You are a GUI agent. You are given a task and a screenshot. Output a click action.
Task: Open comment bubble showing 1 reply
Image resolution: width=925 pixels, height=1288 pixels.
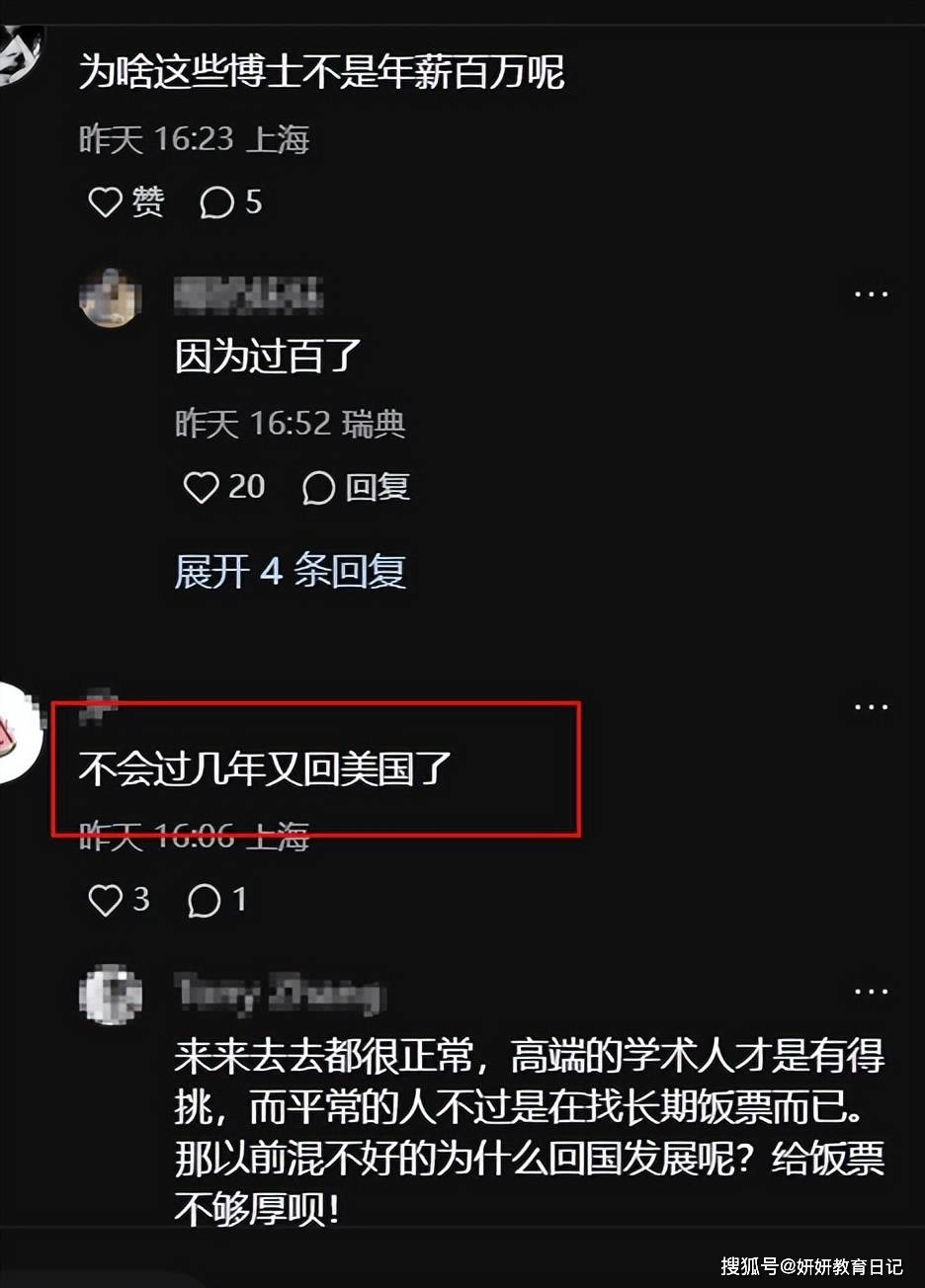[216, 900]
